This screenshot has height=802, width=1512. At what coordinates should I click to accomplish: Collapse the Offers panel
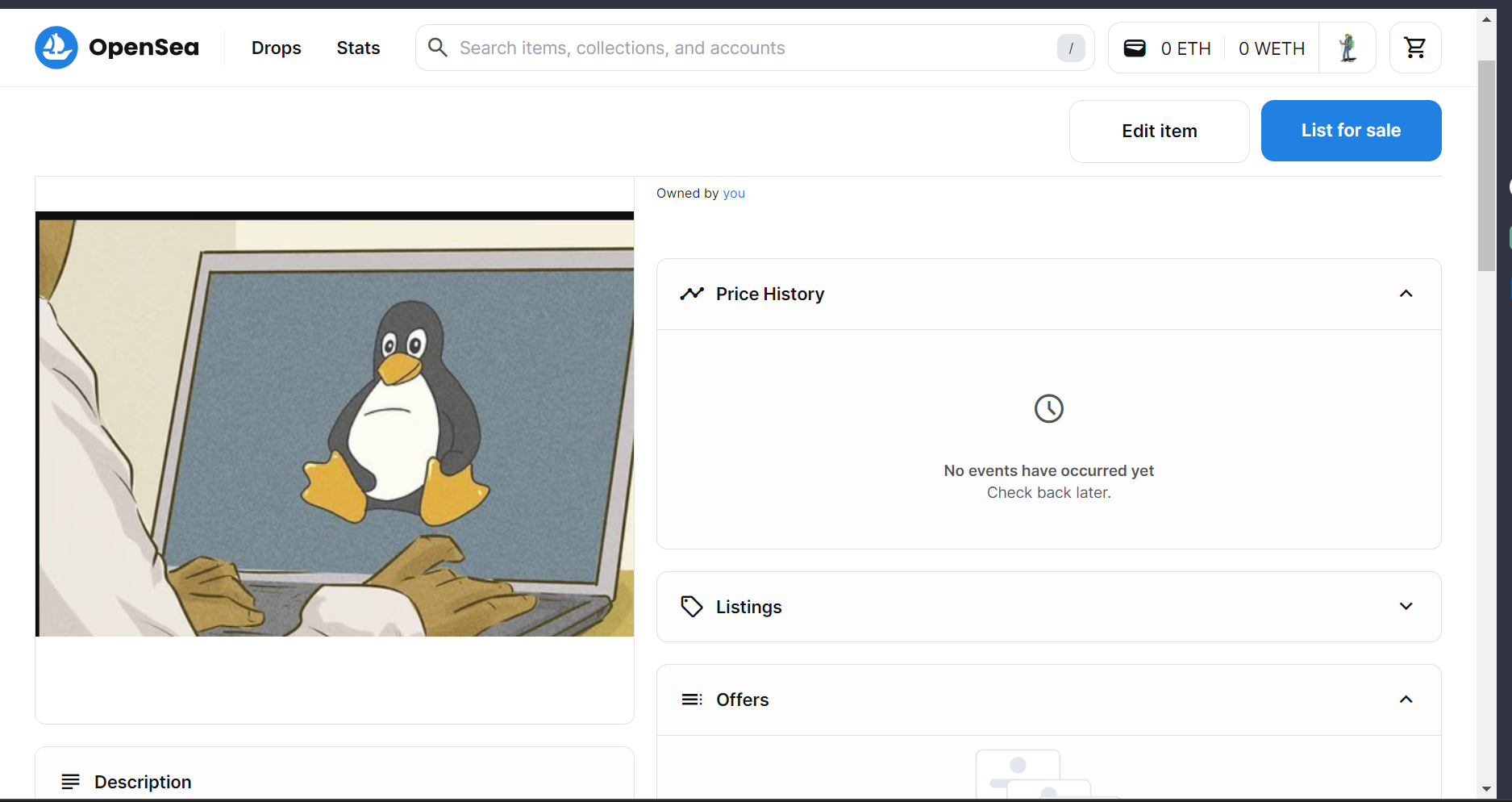[x=1406, y=700]
